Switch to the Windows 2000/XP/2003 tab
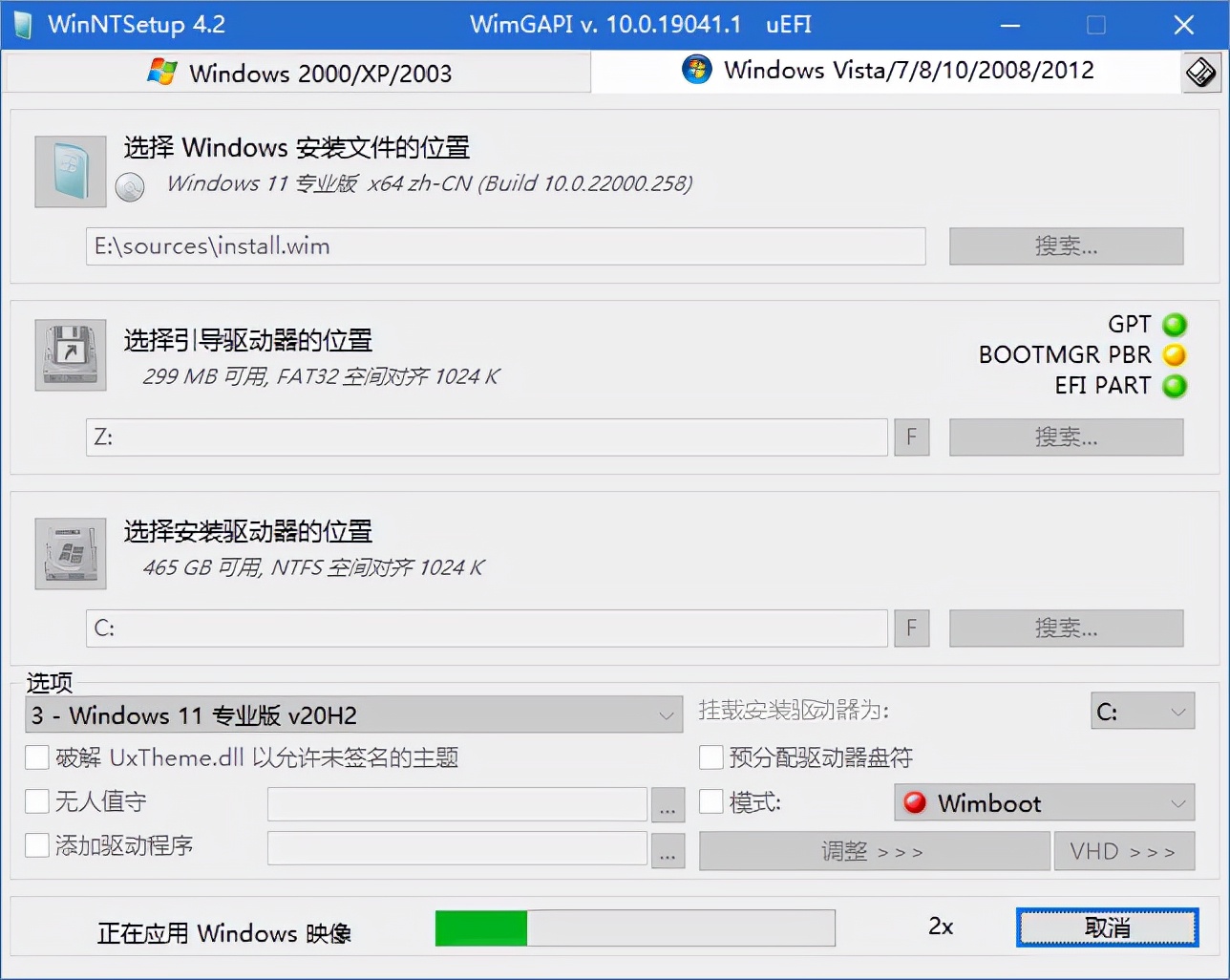 tap(296, 71)
